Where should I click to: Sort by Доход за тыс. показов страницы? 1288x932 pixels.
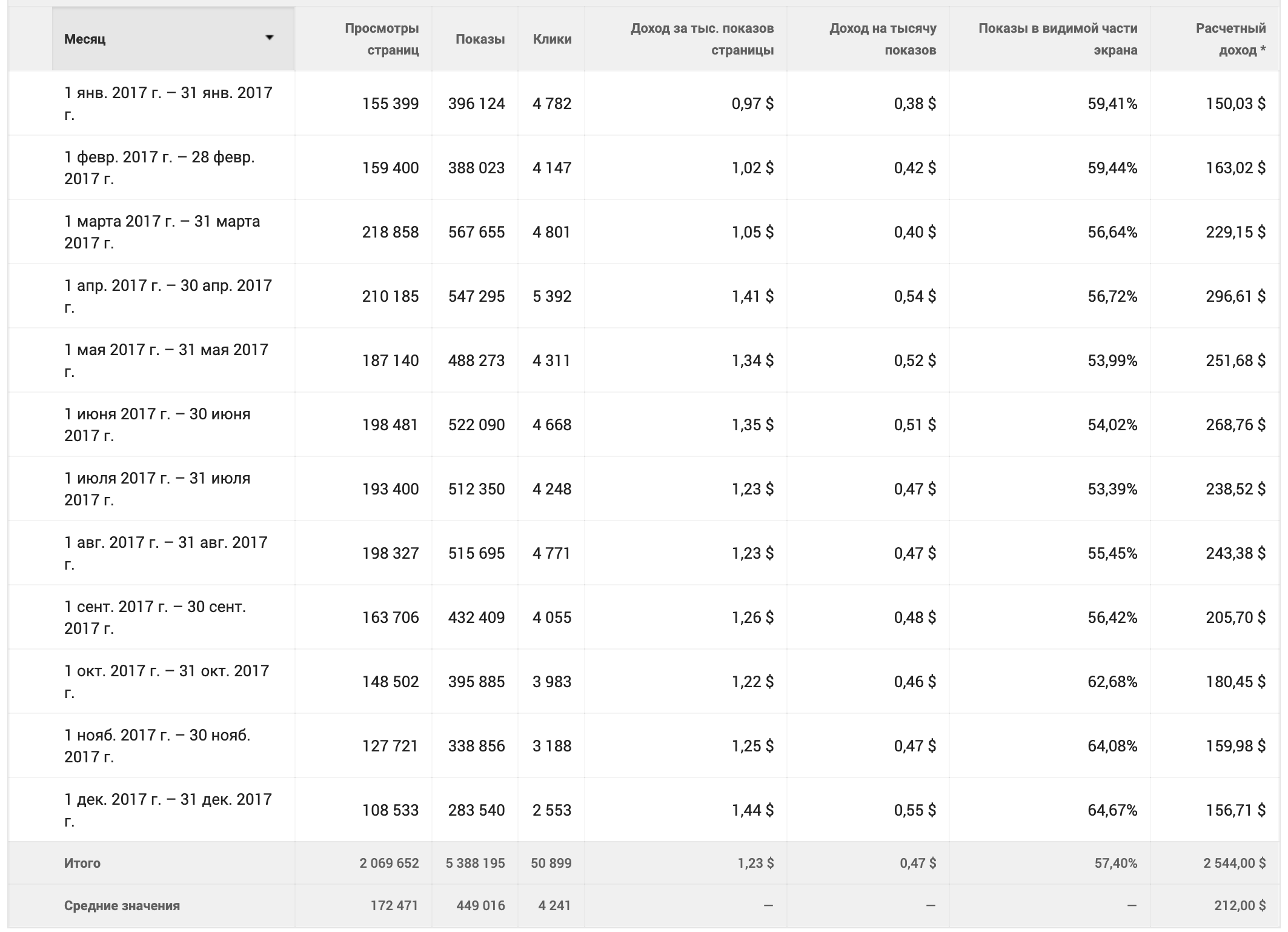click(702, 39)
